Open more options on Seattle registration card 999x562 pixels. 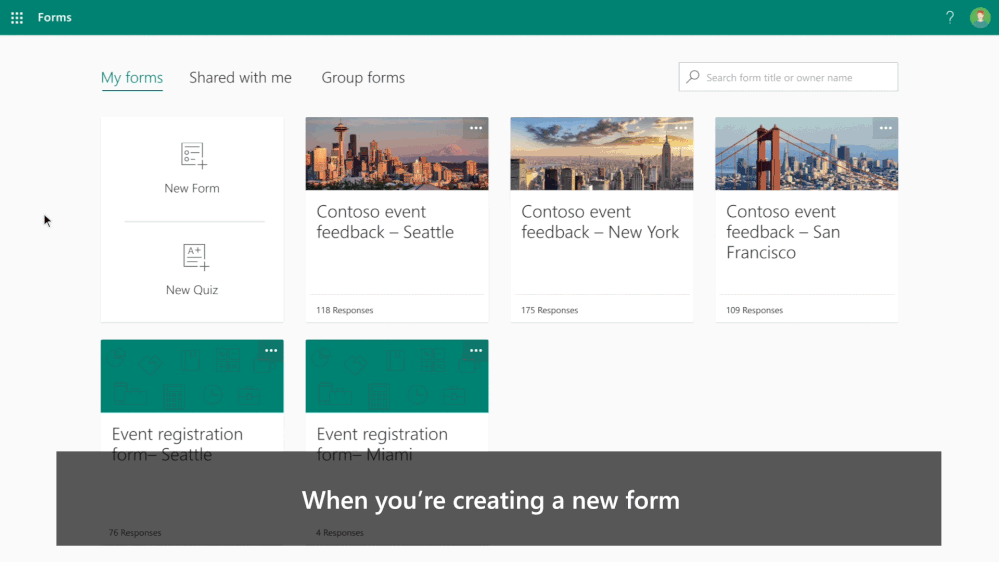[x=271, y=350]
